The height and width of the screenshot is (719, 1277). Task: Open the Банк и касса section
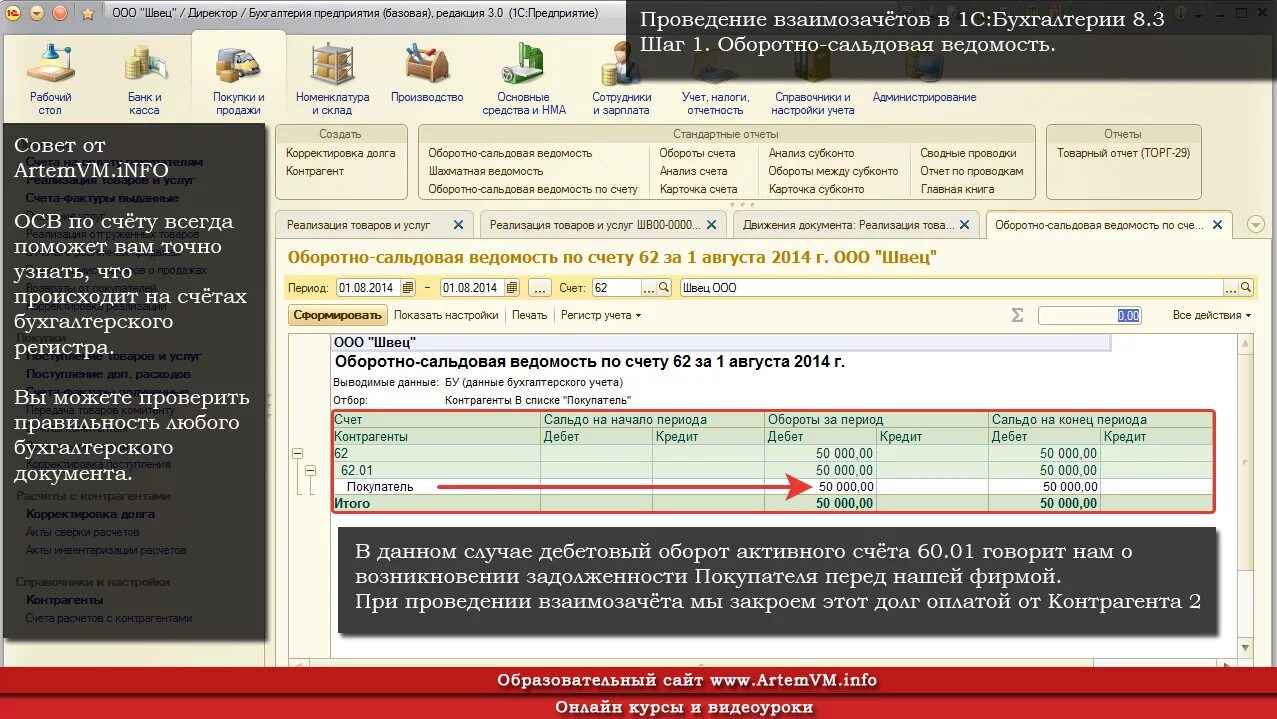point(145,79)
